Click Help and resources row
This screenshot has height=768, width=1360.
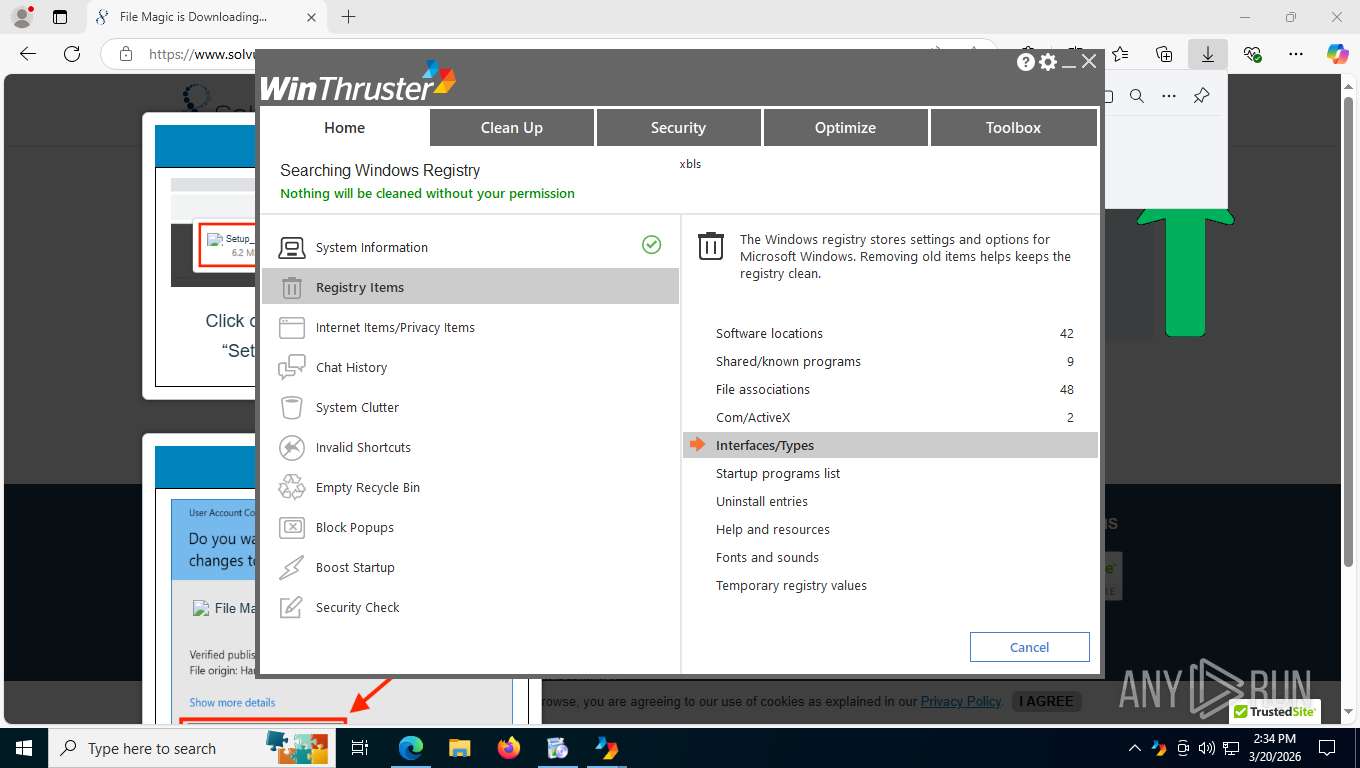click(890, 529)
